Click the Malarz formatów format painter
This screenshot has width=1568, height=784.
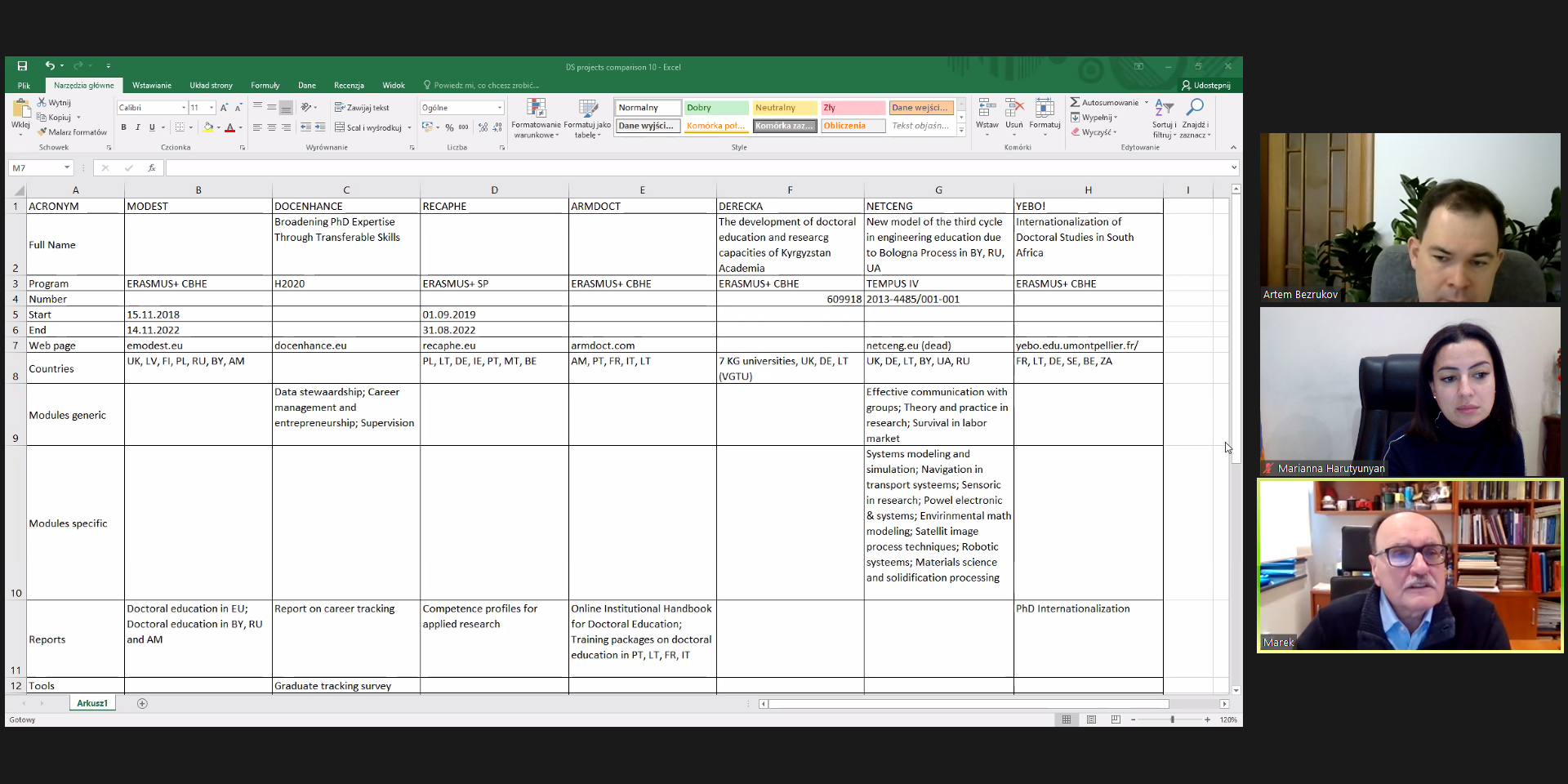pyautogui.click(x=72, y=132)
